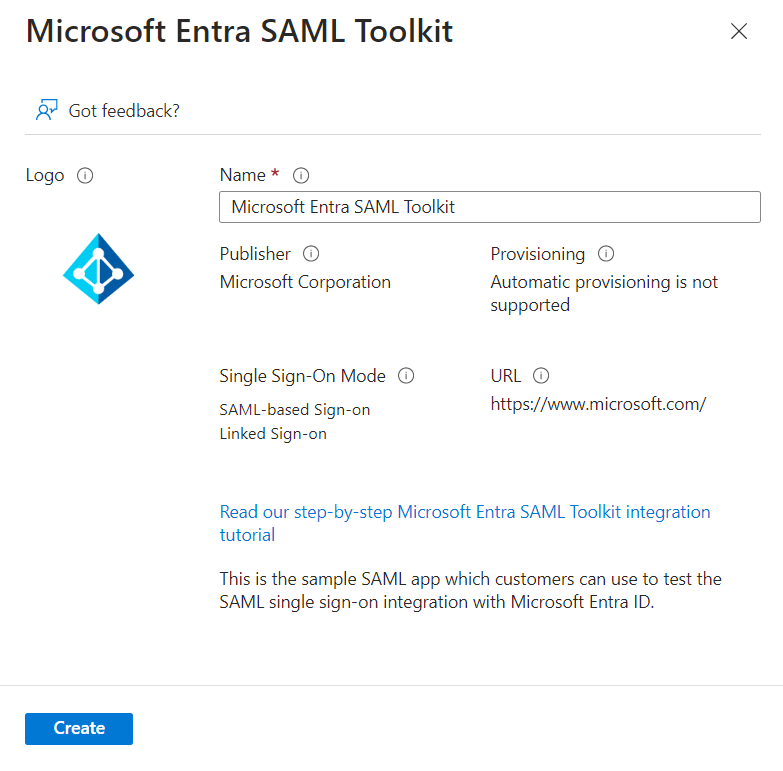The image size is (783, 771).
Task: Click the sample SAML app description paragraph
Action: [470, 591]
